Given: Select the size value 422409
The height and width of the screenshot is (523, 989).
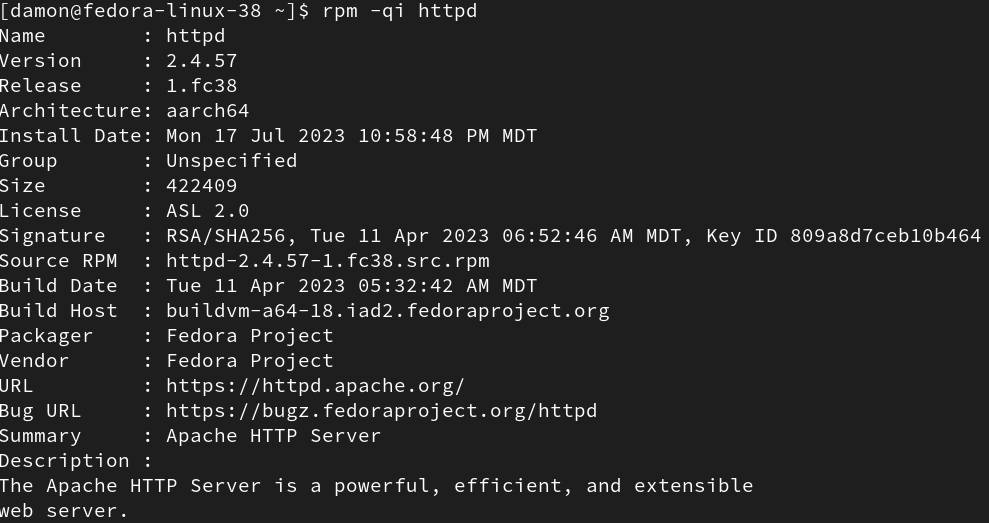Looking at the screenshot, I should [202, 186].
